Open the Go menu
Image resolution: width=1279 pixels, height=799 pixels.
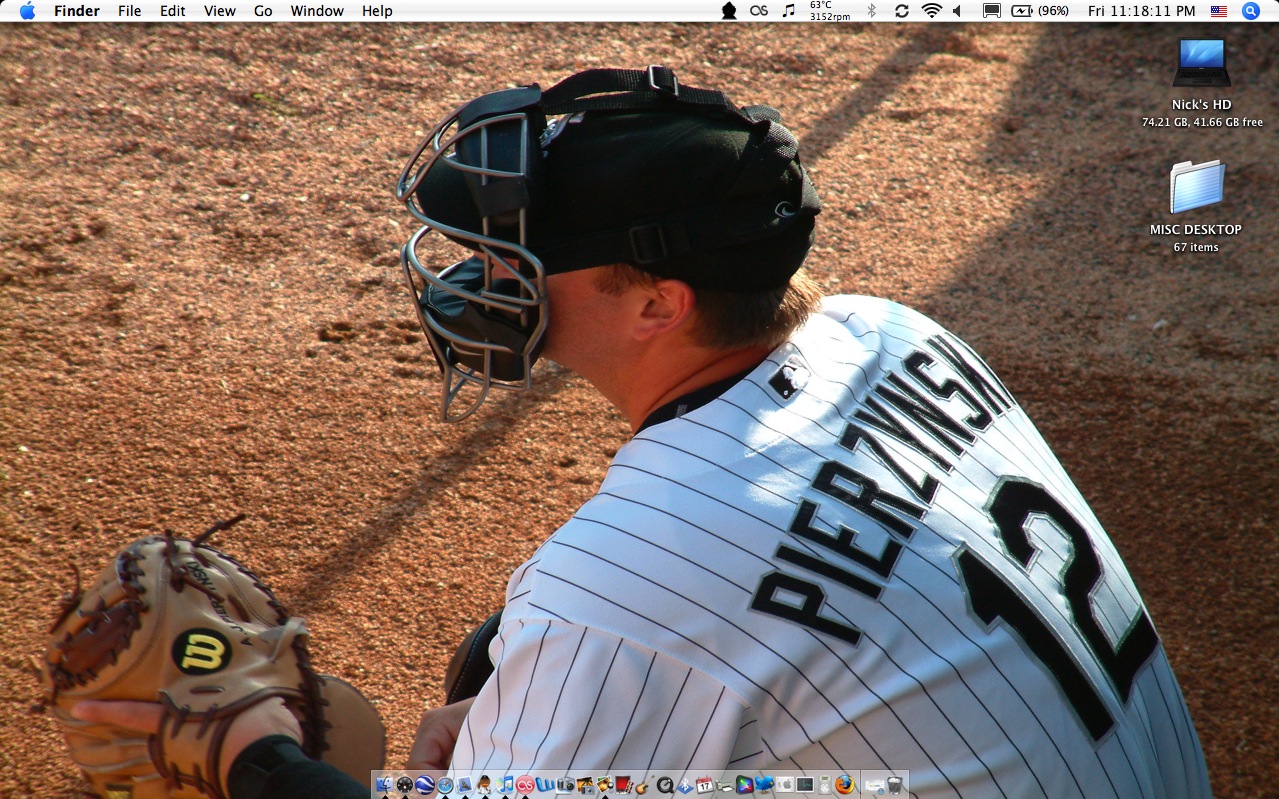(263, 11)
